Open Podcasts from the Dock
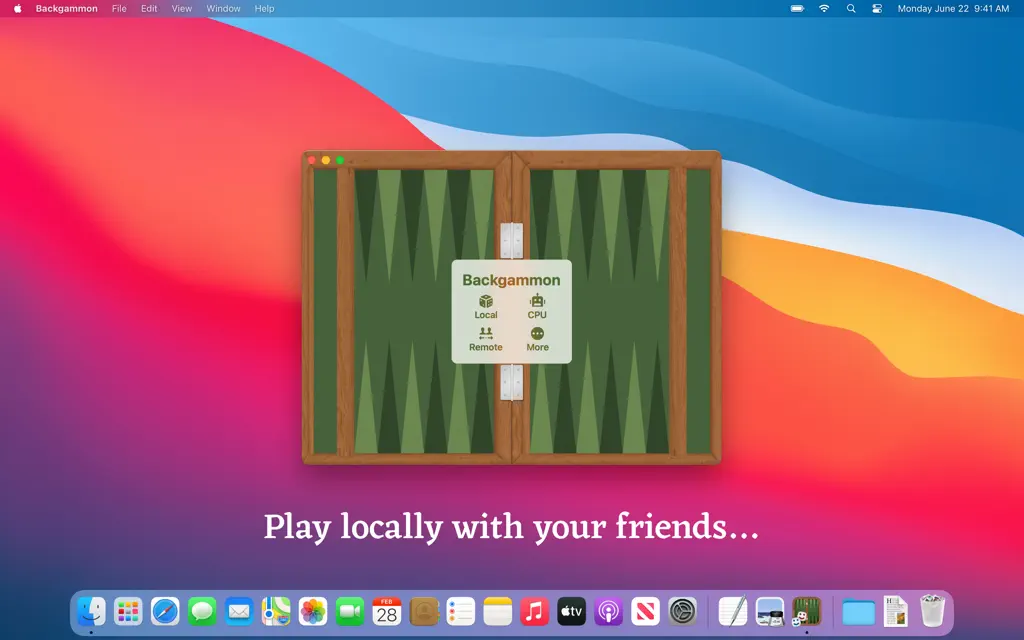The image size is (1024, 640). pos(609,612)
